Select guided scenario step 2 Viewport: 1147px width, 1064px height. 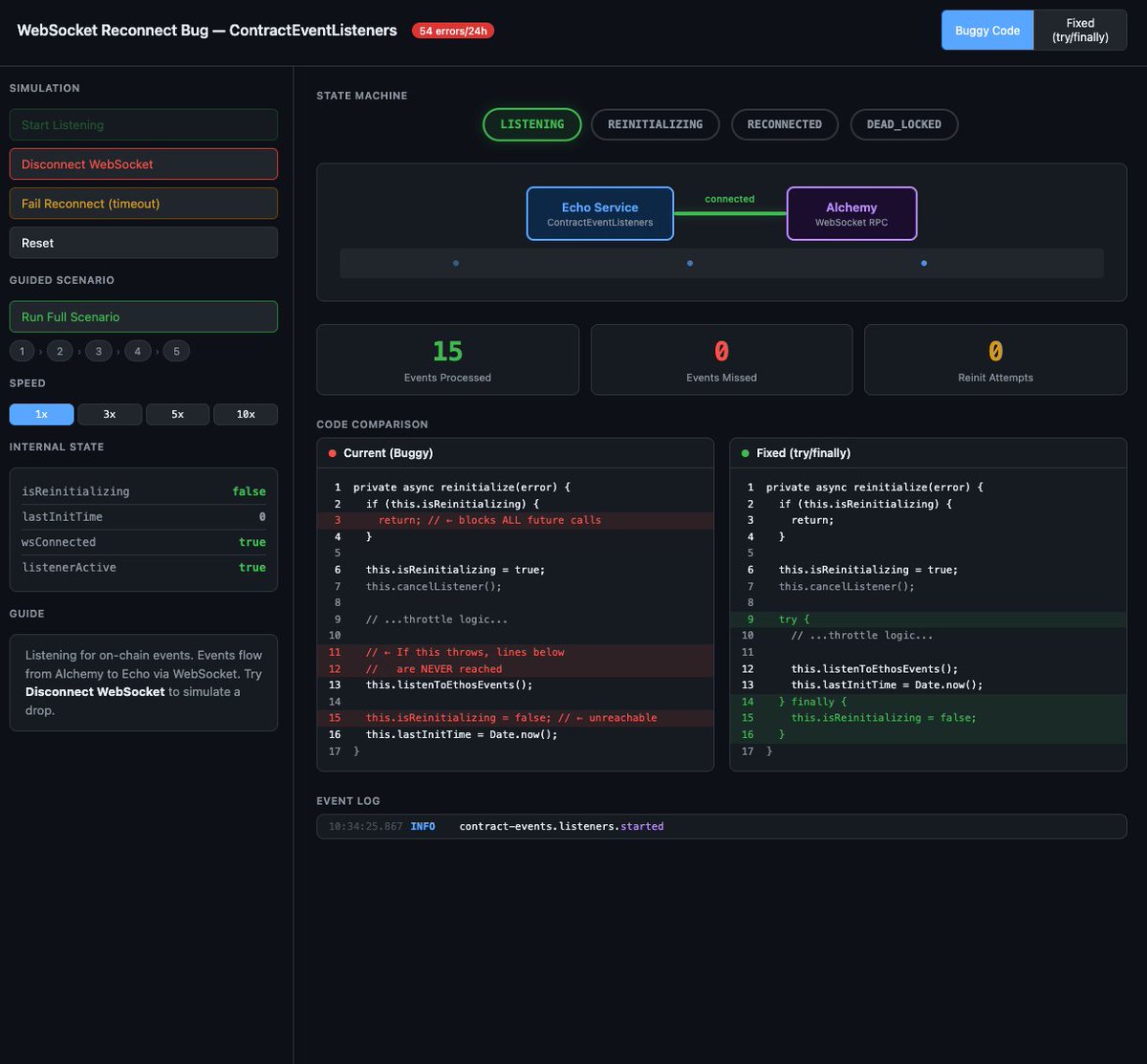click(59, 351)
